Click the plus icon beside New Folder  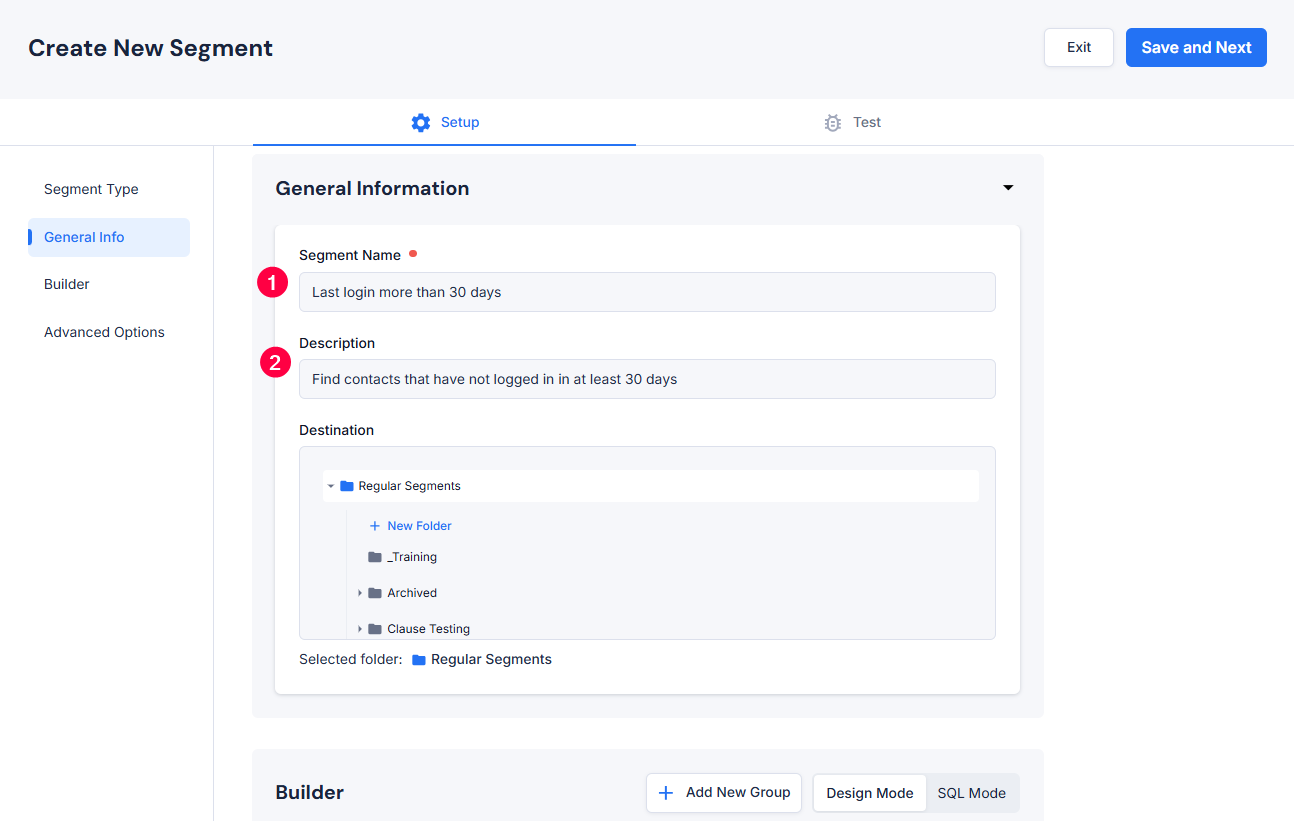click(x=375, y=526)
